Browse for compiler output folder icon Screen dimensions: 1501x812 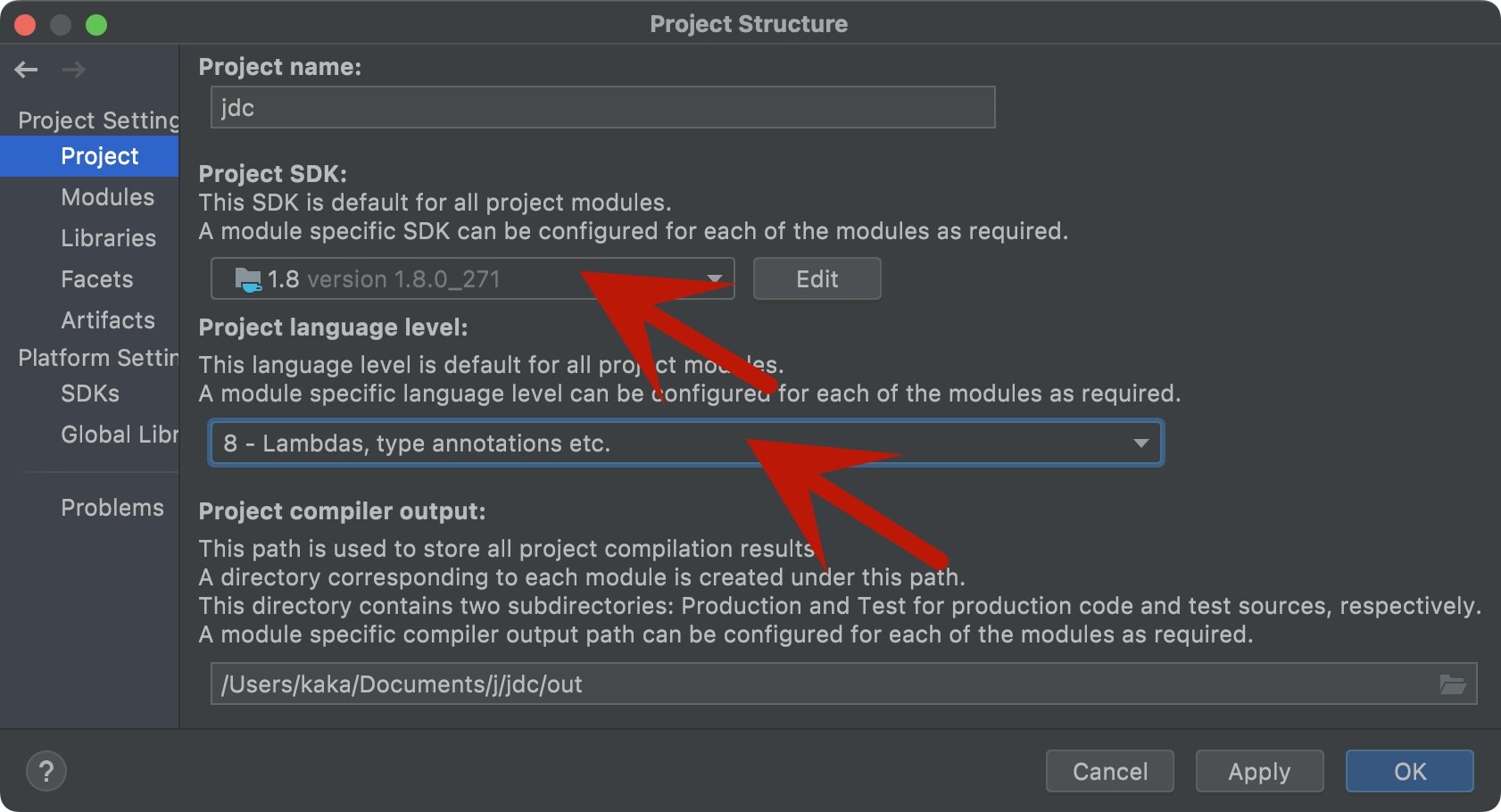pyautogui.click(x=1453, y=684)
